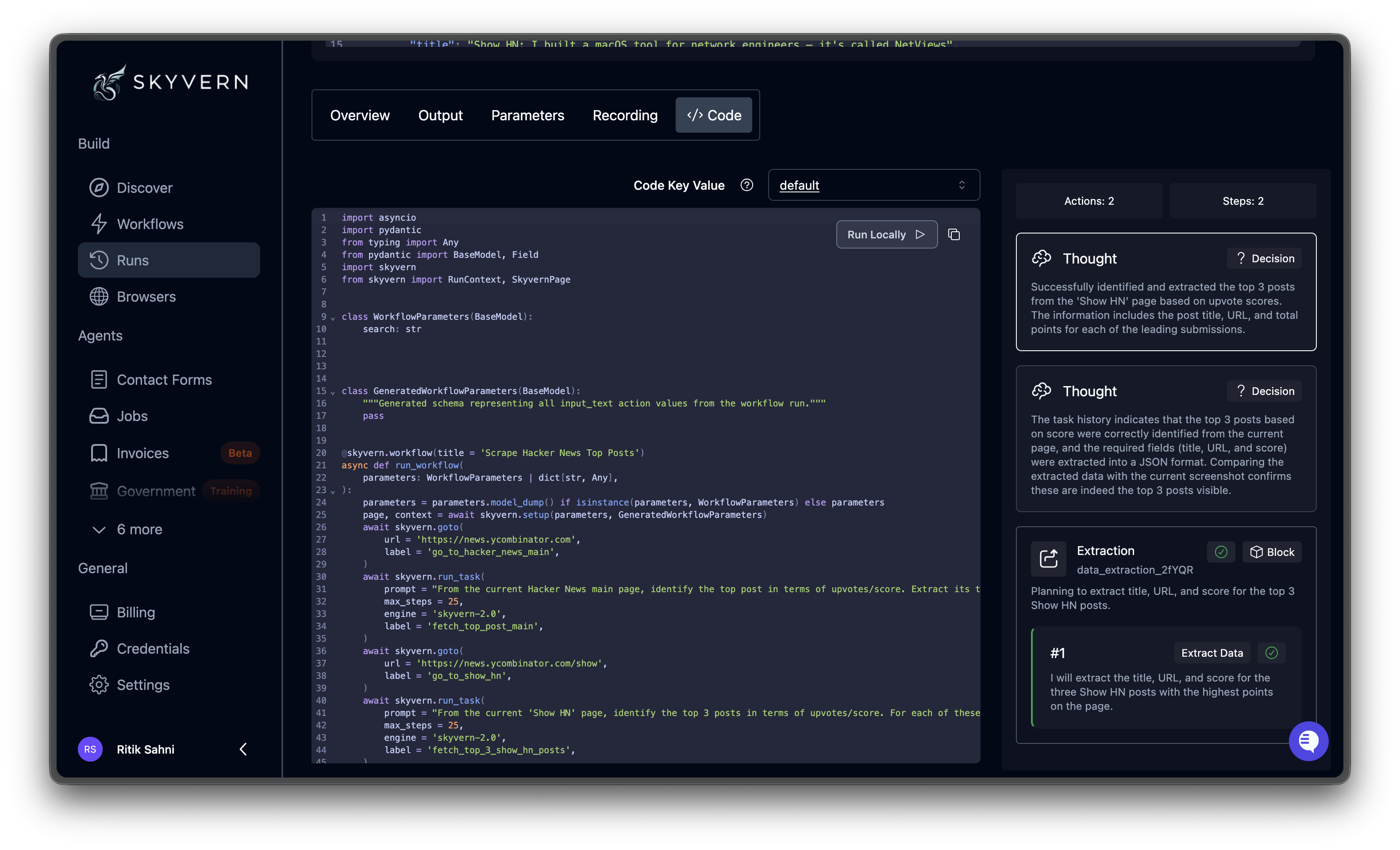Screen dimensions: 1400x850
Task: Click the Run Locally button
Action: [886, 234]
